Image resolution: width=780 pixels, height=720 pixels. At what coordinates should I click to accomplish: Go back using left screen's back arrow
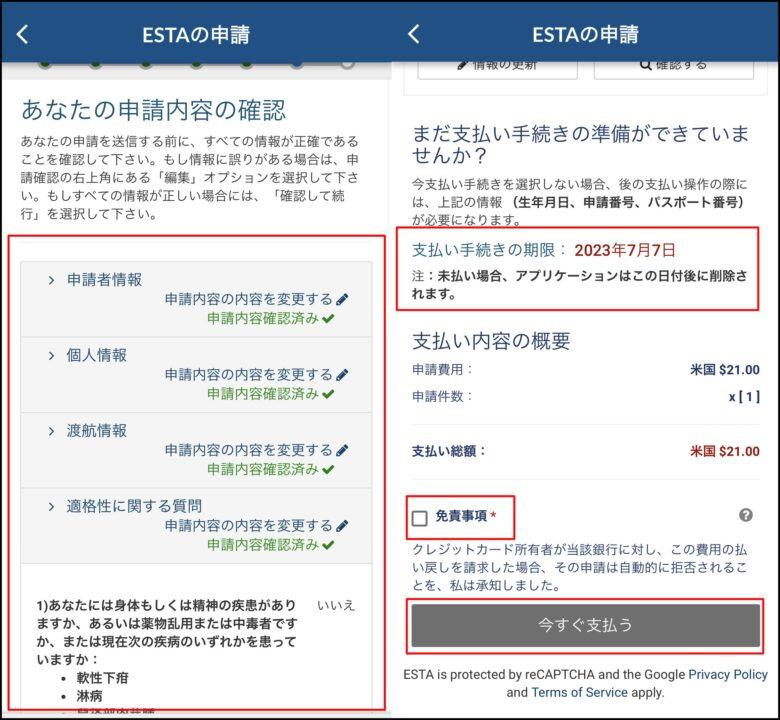23,34
